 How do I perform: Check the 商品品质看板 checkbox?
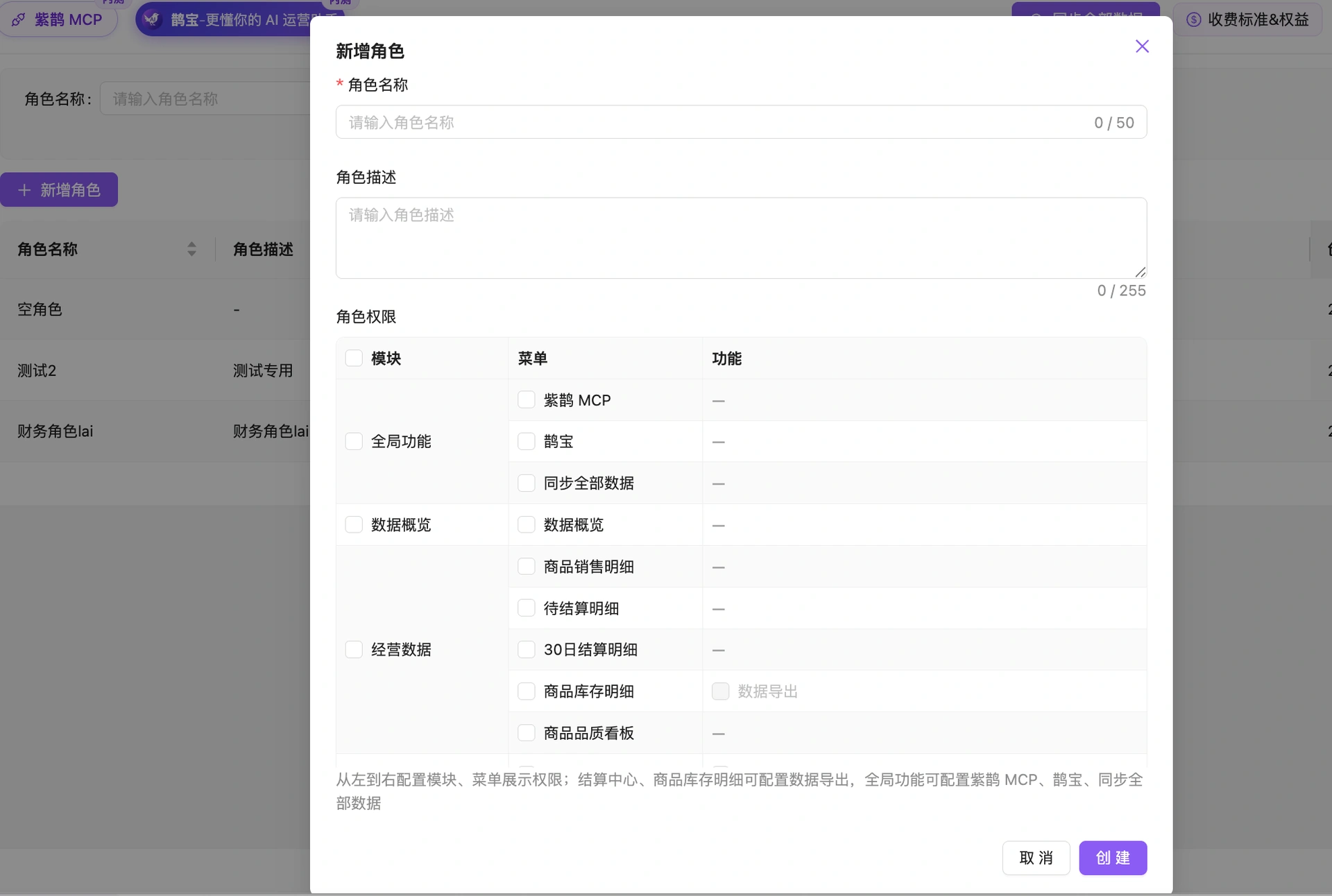coord(527,733)
